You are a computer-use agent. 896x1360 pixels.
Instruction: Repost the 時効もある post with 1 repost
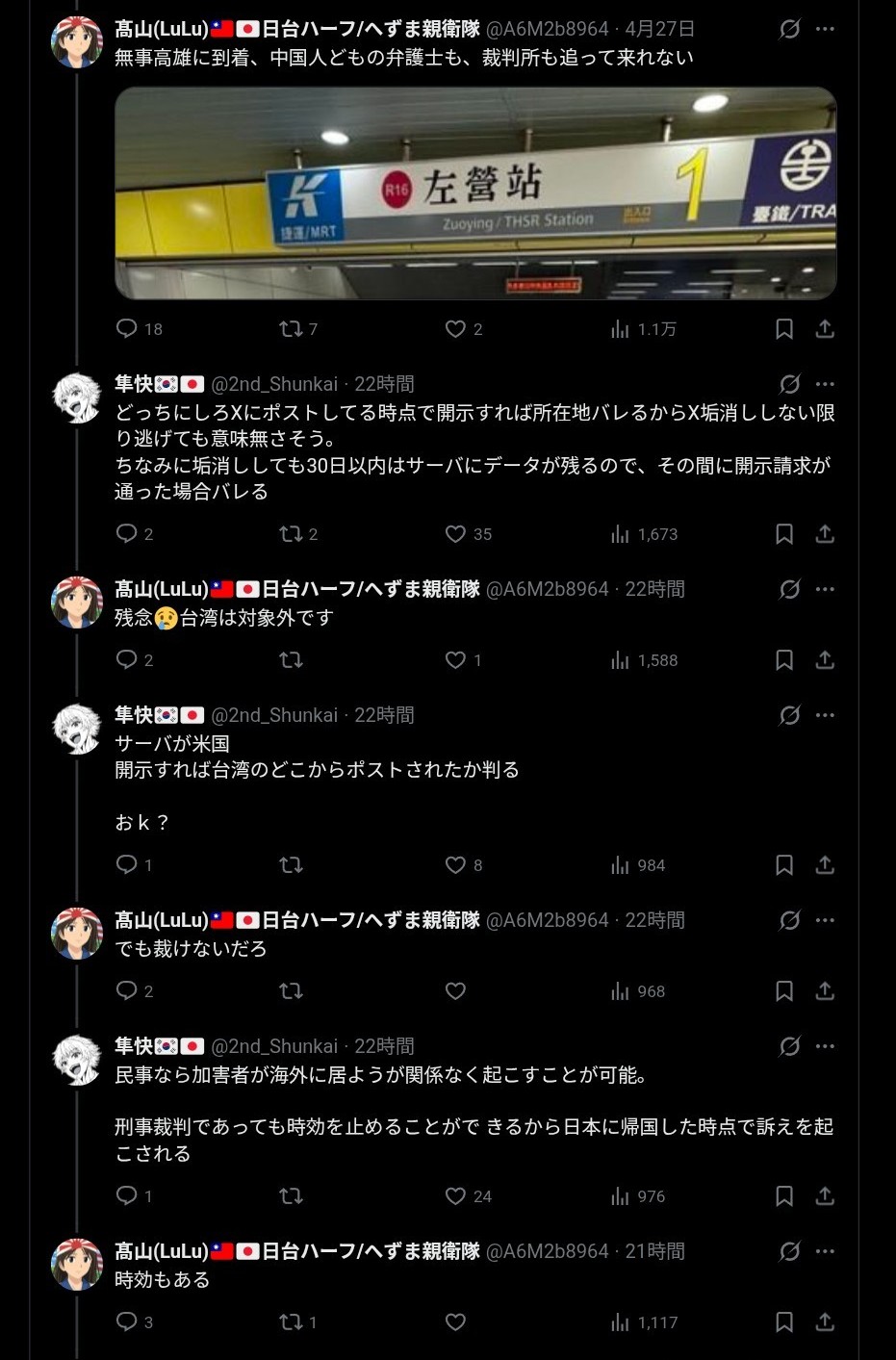298,1322
